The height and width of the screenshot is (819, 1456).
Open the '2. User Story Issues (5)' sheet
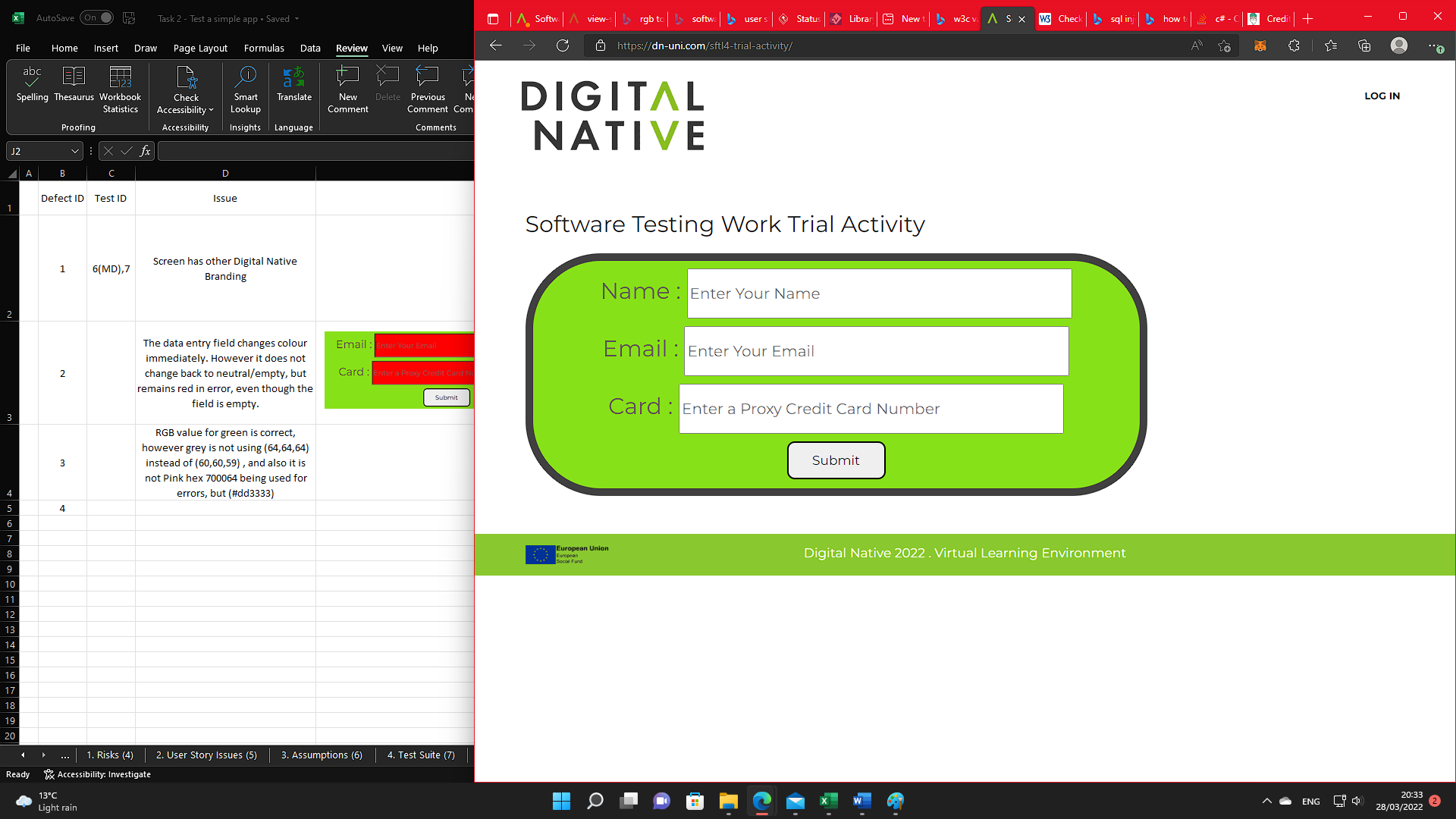(206, 755)
